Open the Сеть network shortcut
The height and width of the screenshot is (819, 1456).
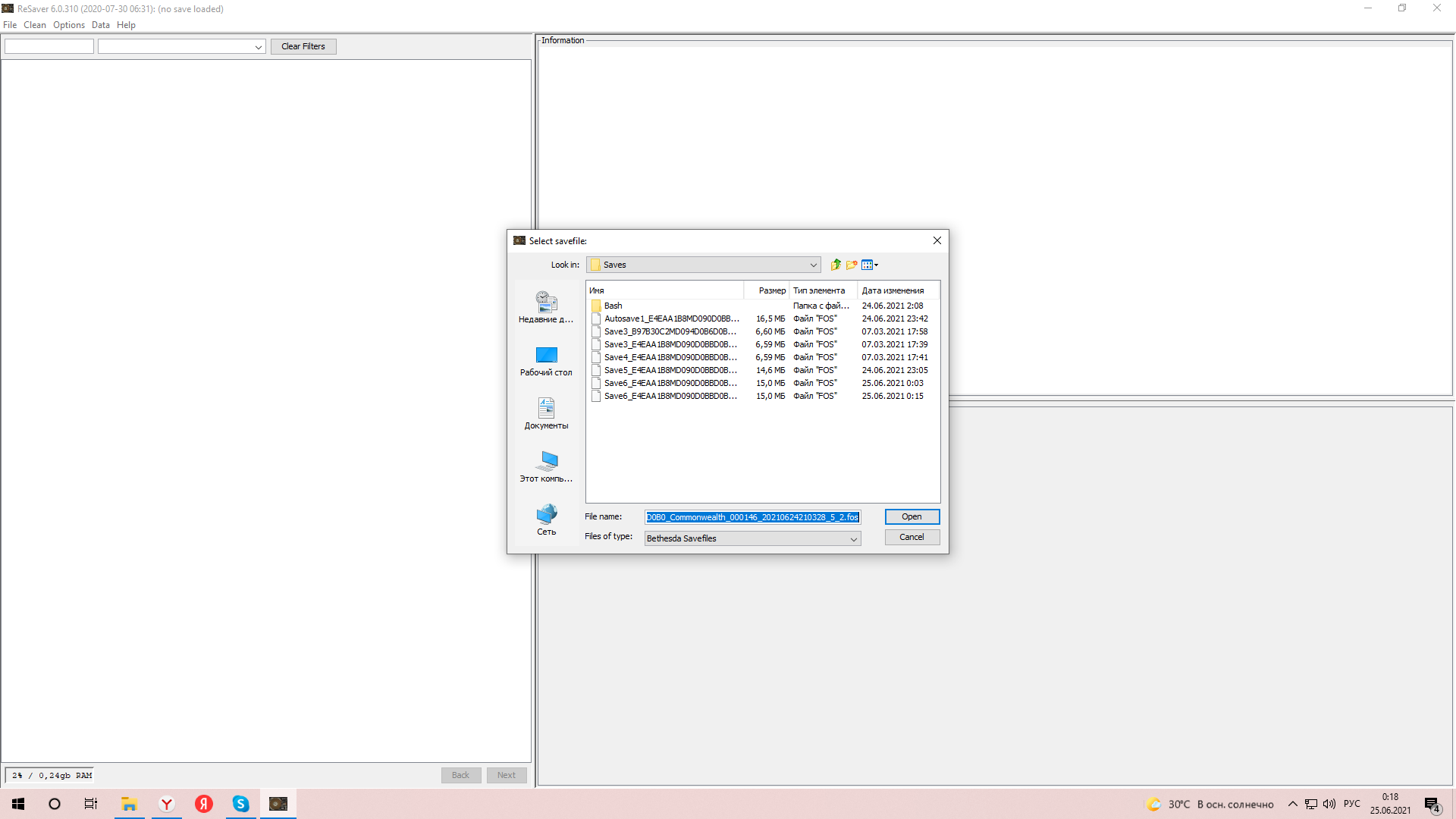pos(546,519)
